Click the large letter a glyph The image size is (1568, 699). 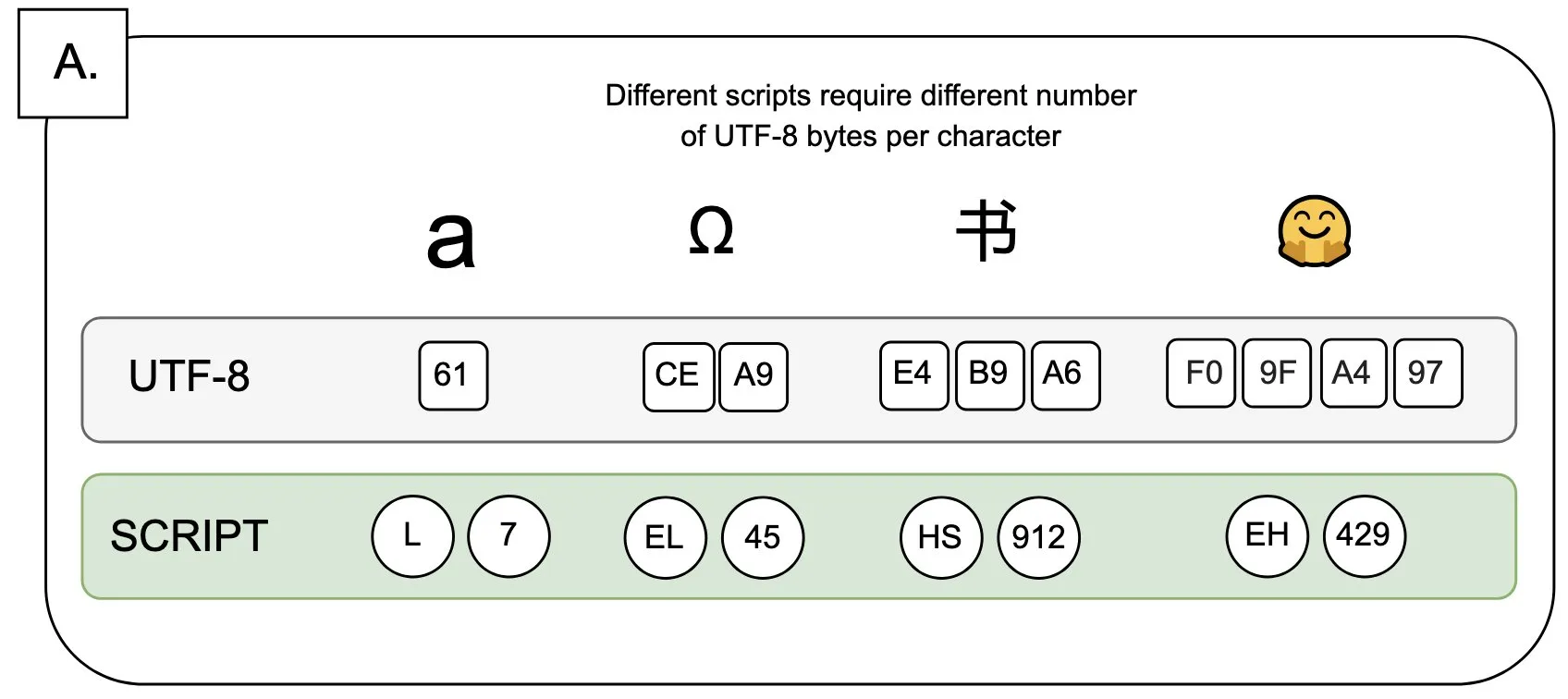(450, 240)
